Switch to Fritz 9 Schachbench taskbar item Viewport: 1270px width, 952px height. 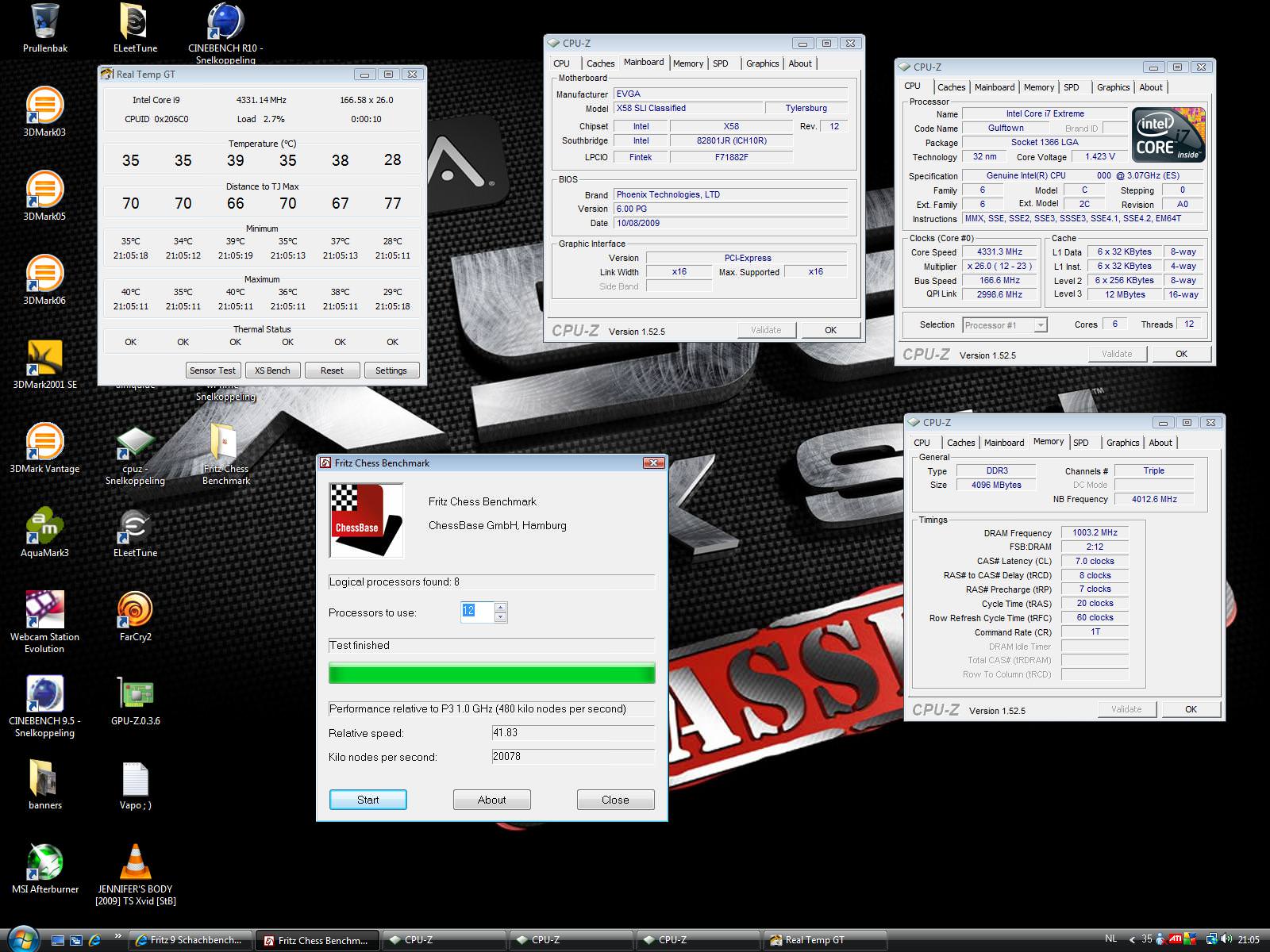190,940
